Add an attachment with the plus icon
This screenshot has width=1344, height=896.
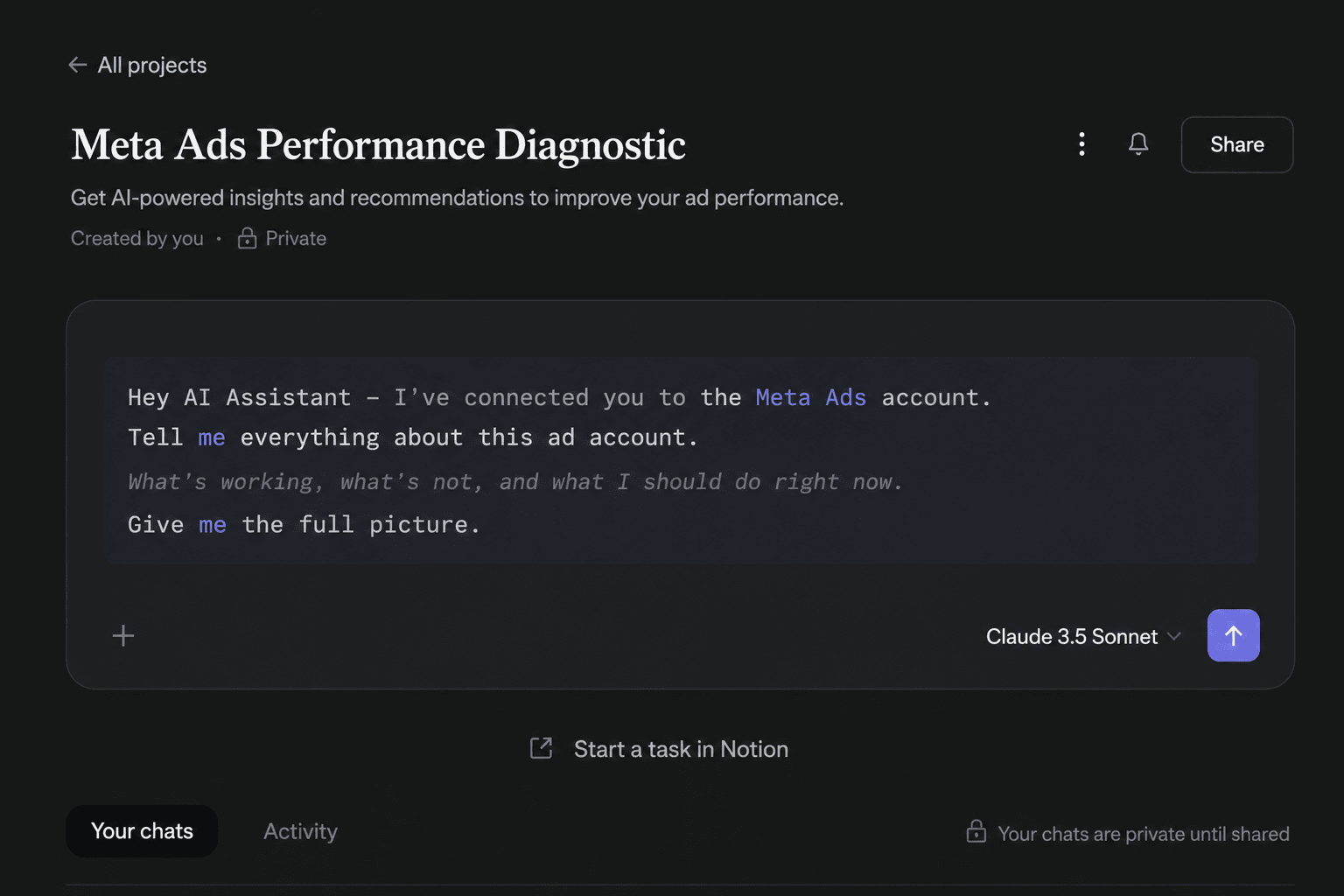click(x=123, y=635)
